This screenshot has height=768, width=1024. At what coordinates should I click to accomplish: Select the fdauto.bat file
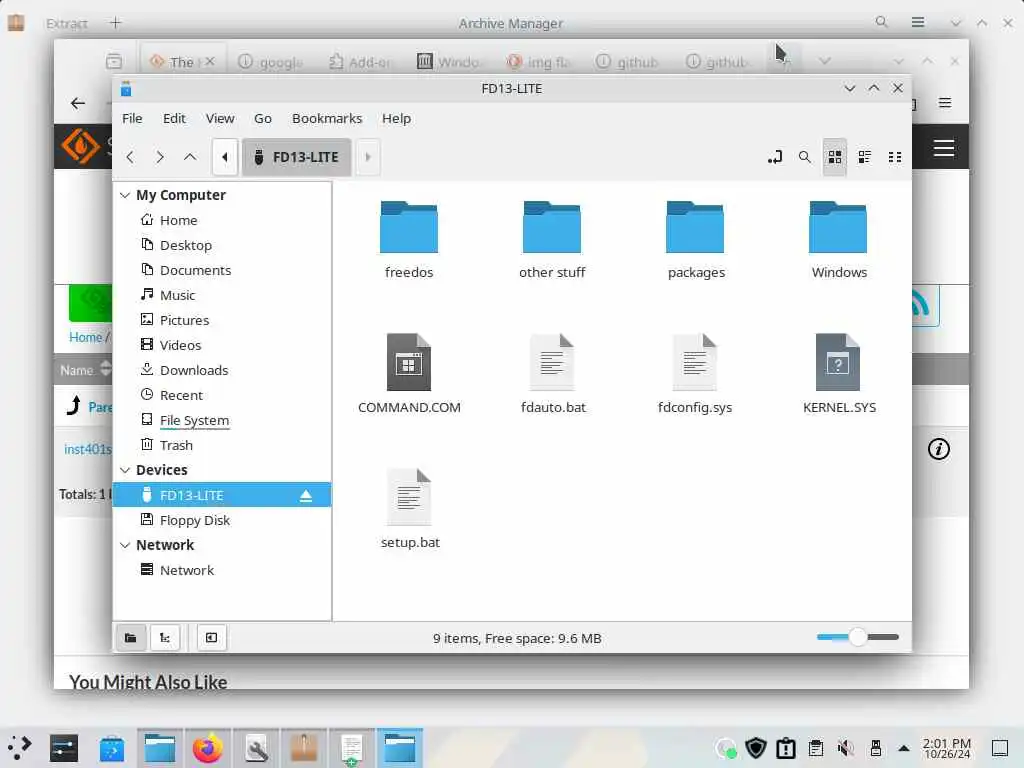(x=552, y=374)
